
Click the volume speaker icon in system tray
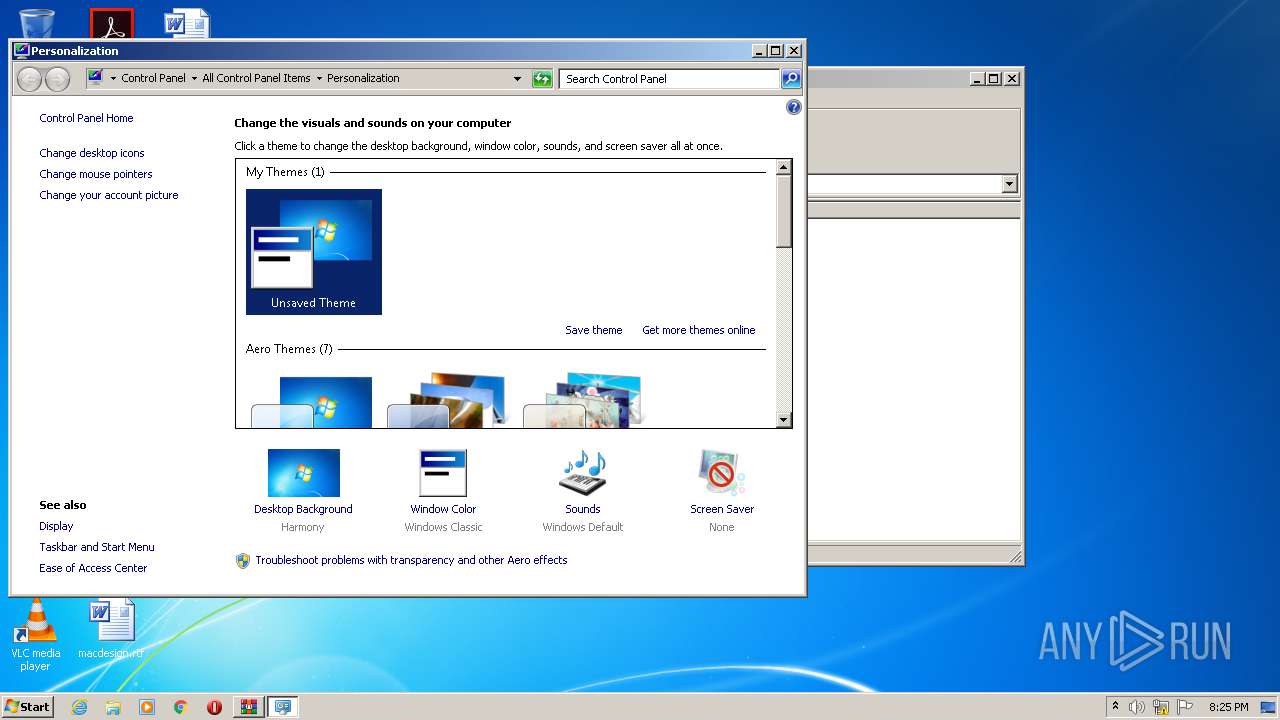1137,707
